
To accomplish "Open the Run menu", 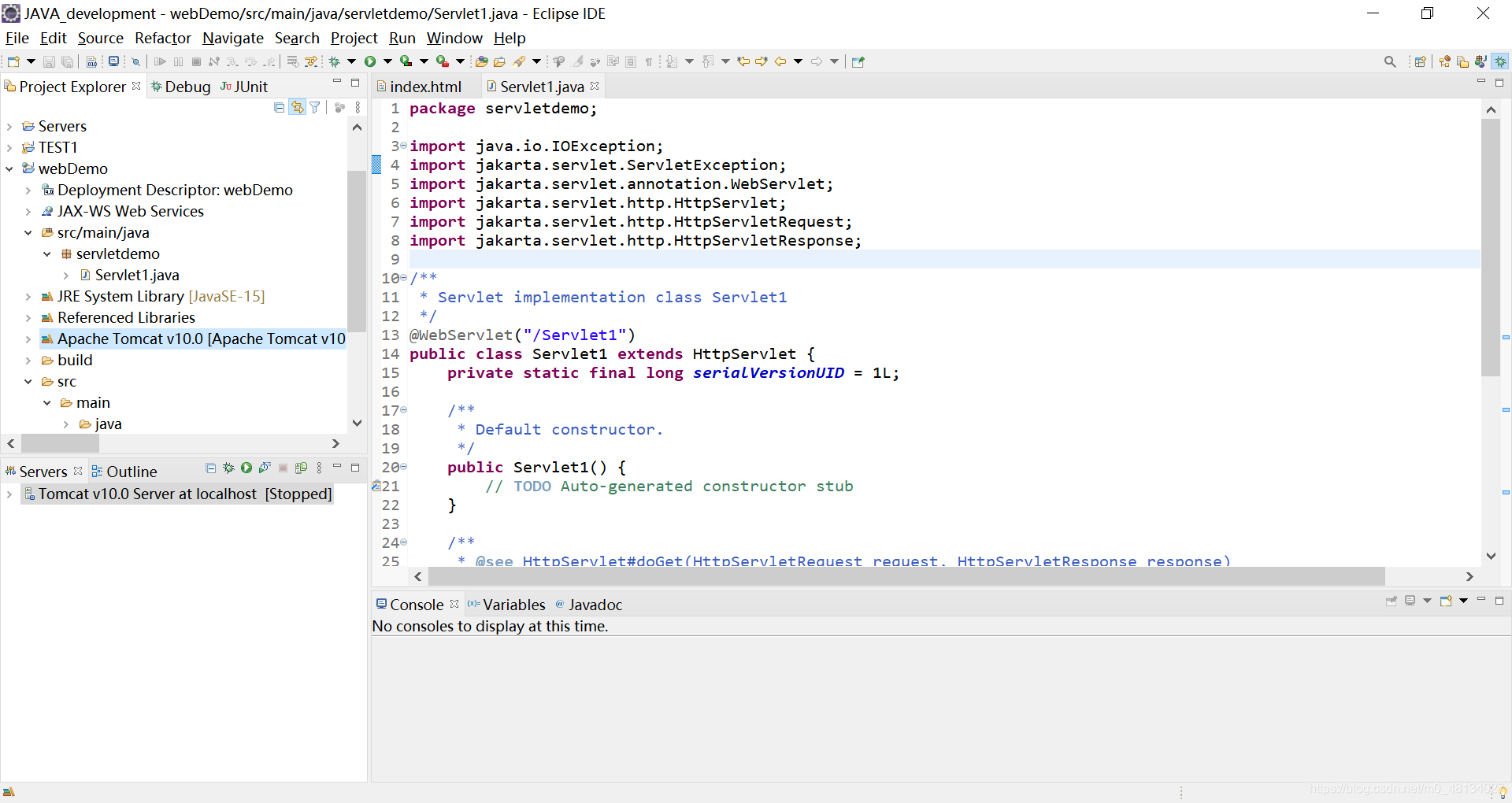I will pyautogui.click(x=402, y=38).
